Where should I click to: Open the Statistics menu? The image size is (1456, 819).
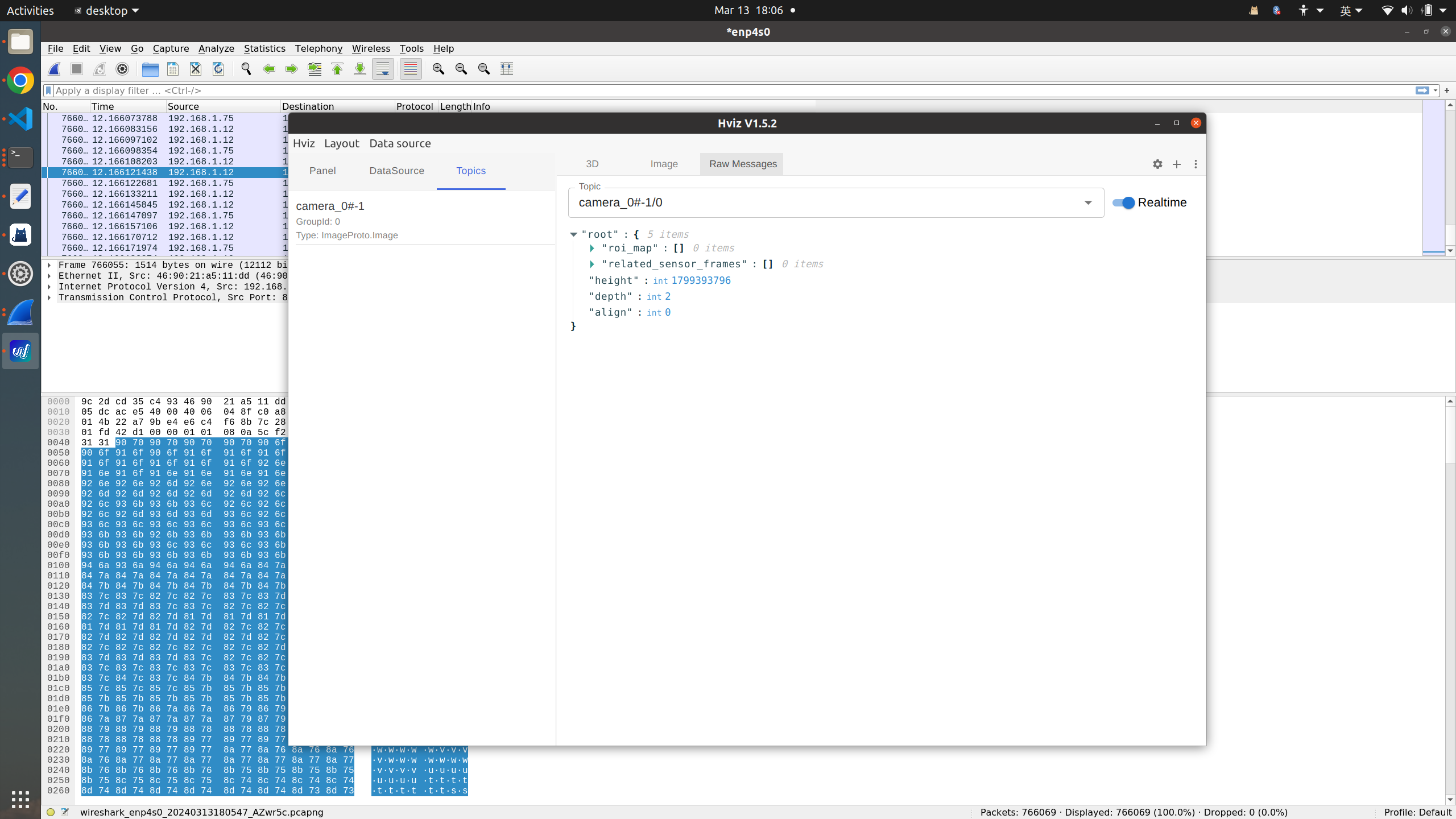264,48
